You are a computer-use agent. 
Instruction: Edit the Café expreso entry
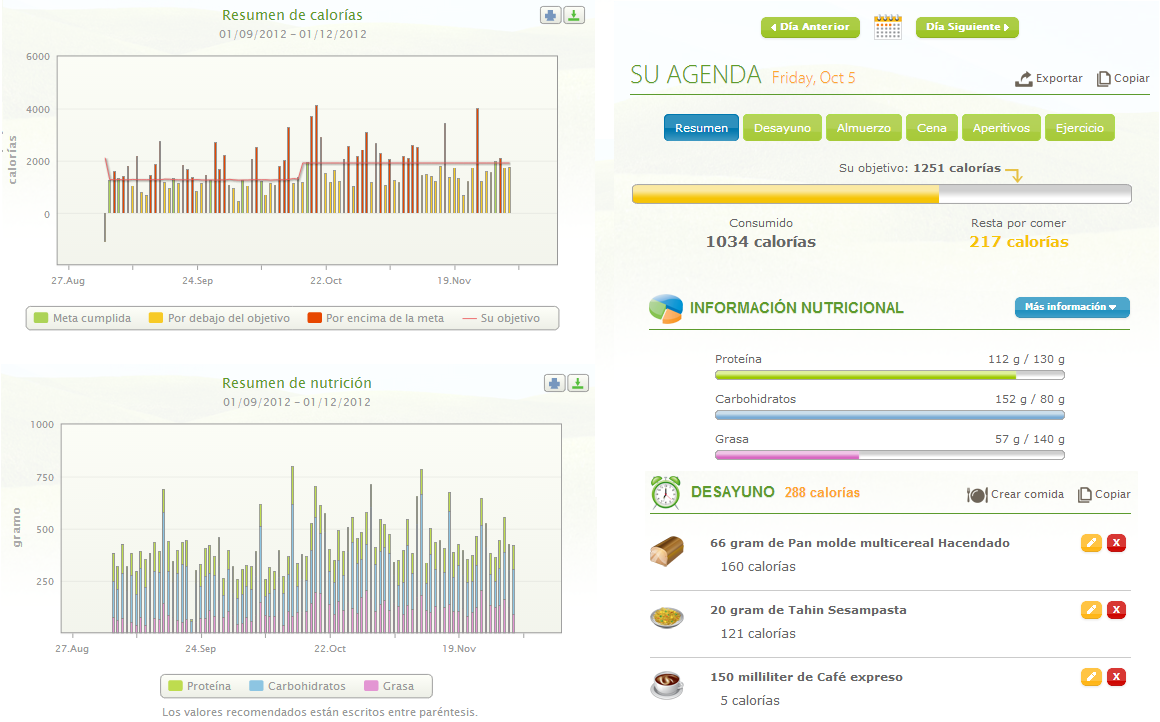click(x=1091, y=677)
